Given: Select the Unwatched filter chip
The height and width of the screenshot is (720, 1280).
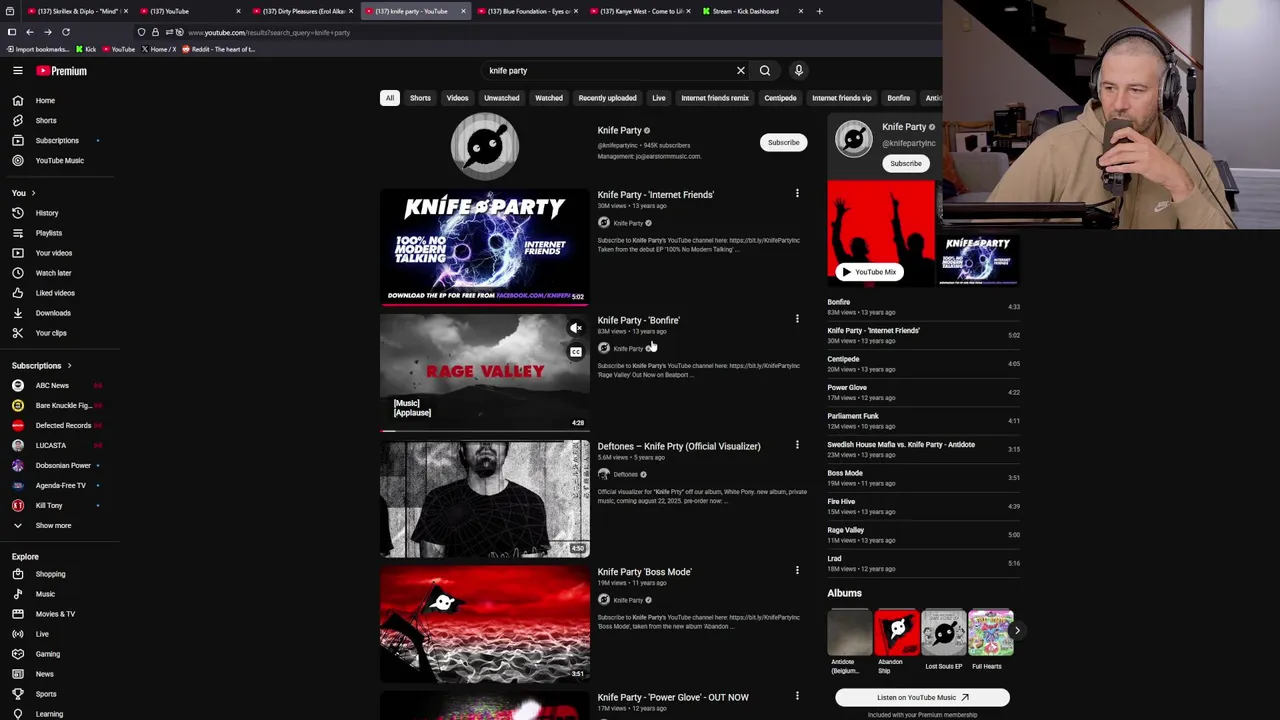Looking at the screenshot, I should [502, 98].
